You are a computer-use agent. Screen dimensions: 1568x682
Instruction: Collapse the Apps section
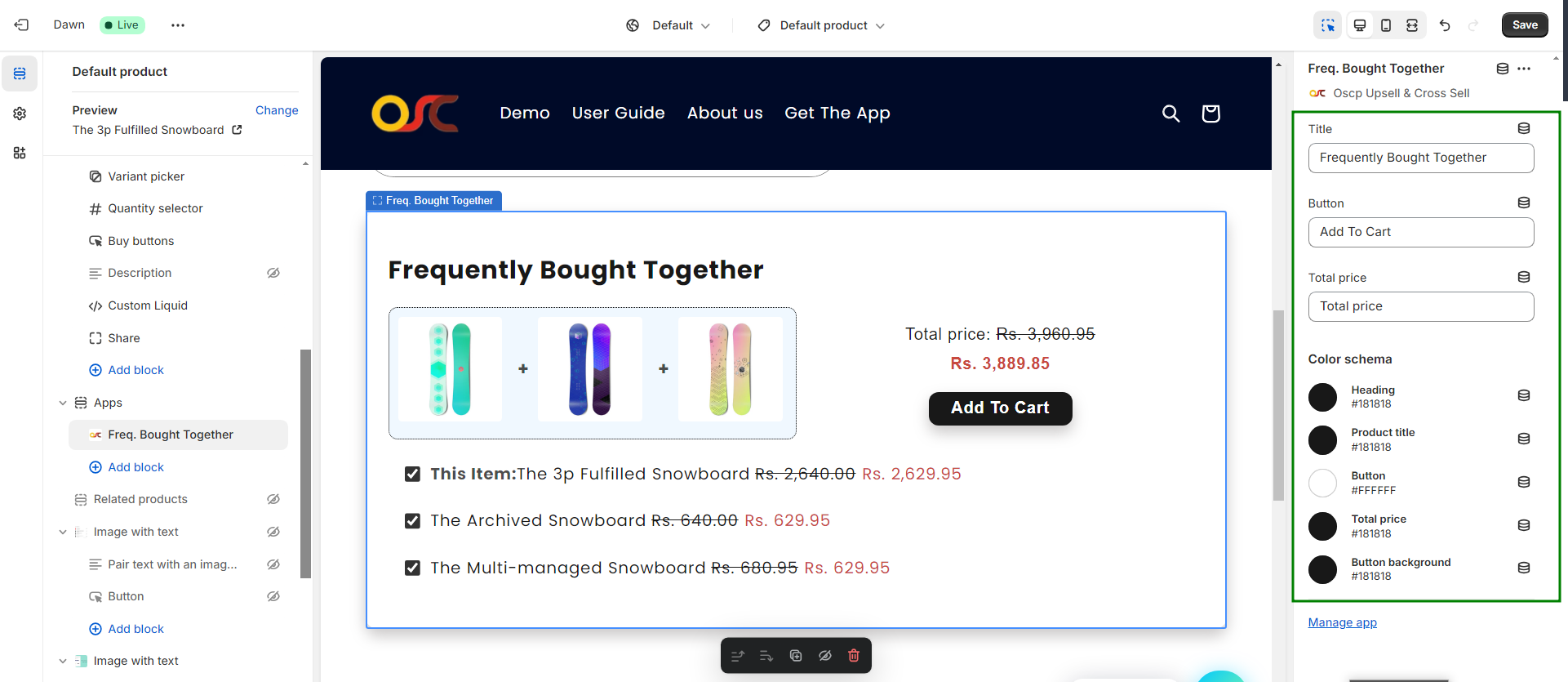[63, 403]
